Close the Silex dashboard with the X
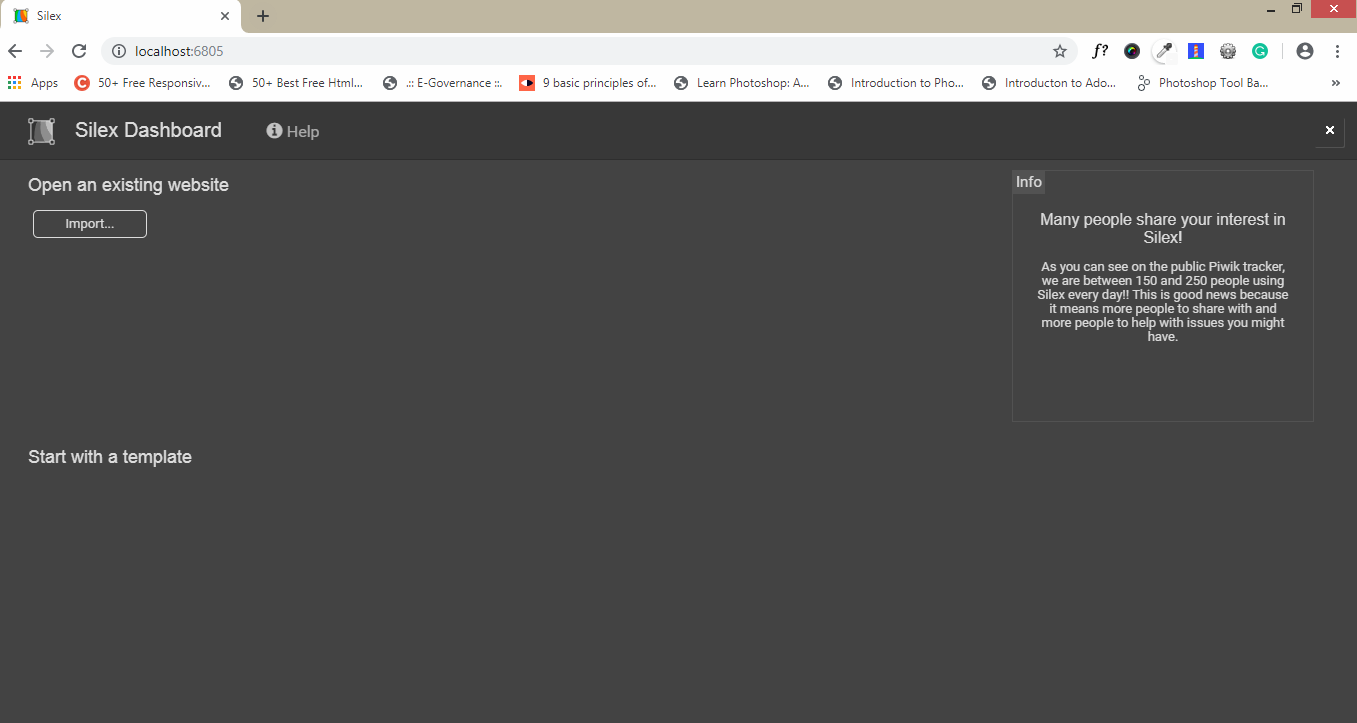 [1330, 130]
